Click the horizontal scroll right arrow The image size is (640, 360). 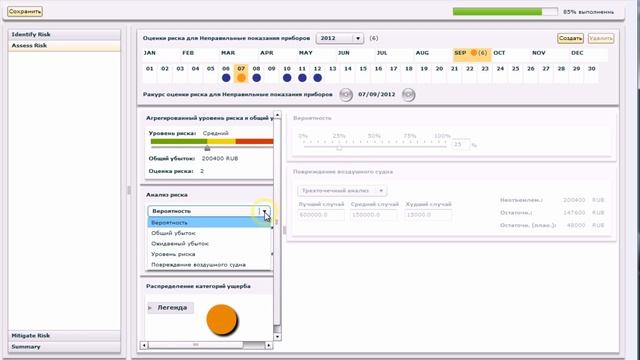point(269,346)
